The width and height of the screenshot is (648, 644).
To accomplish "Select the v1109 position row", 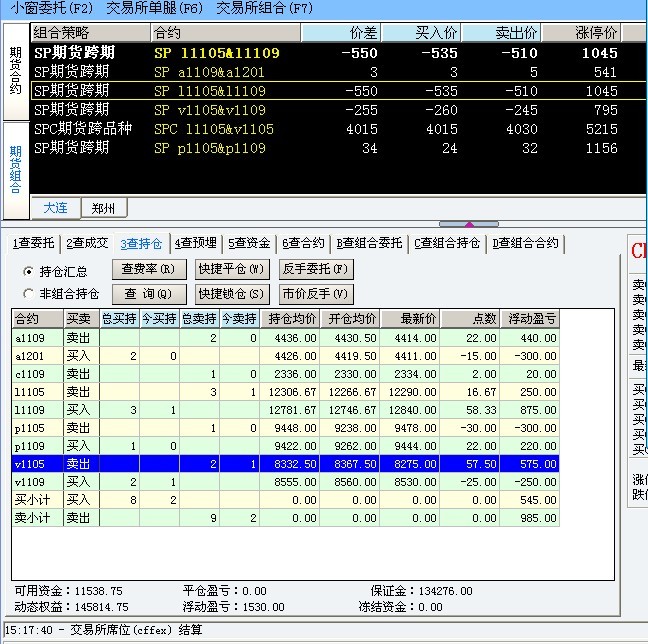I will point(286,482).
